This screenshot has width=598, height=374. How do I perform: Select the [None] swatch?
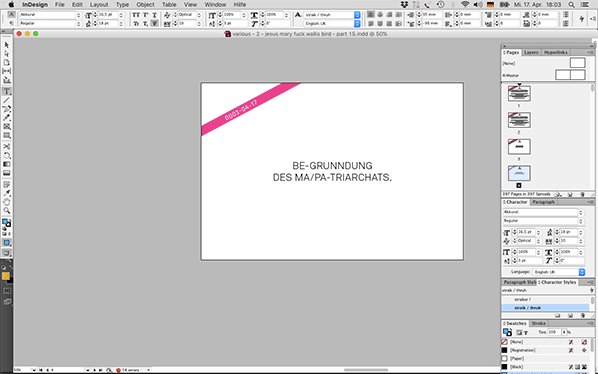[545, 342]
